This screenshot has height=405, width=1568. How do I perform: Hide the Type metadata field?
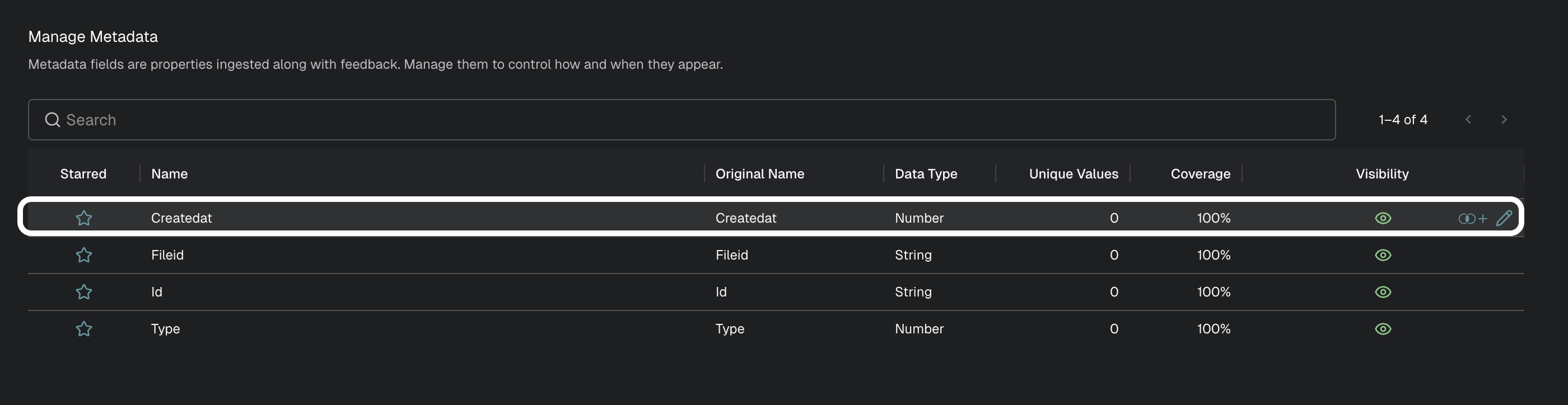1383,329
